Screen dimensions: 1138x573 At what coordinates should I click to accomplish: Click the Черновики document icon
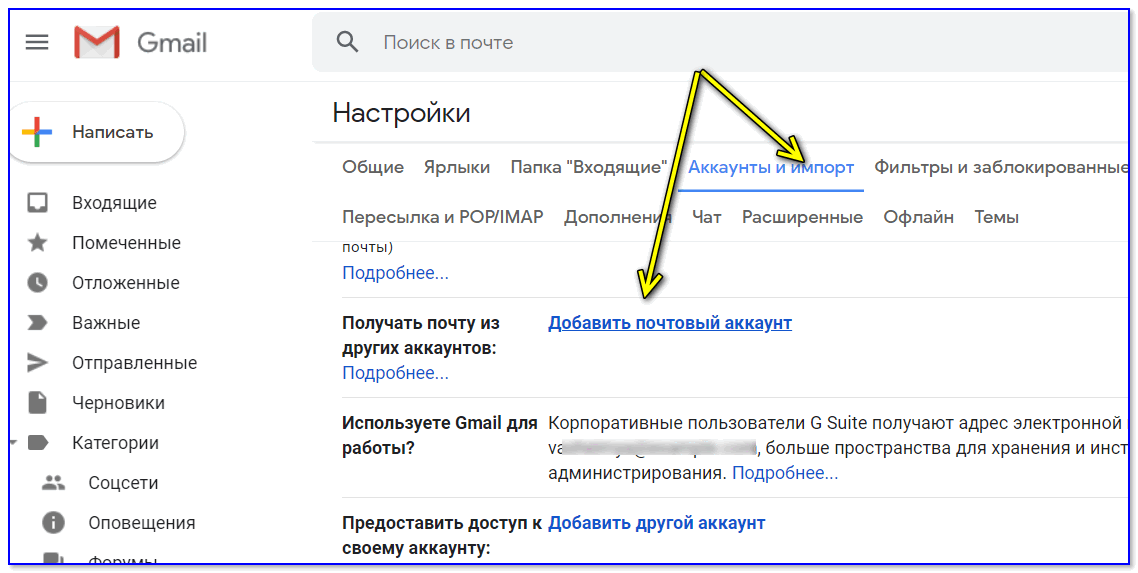tap(37, 402)
